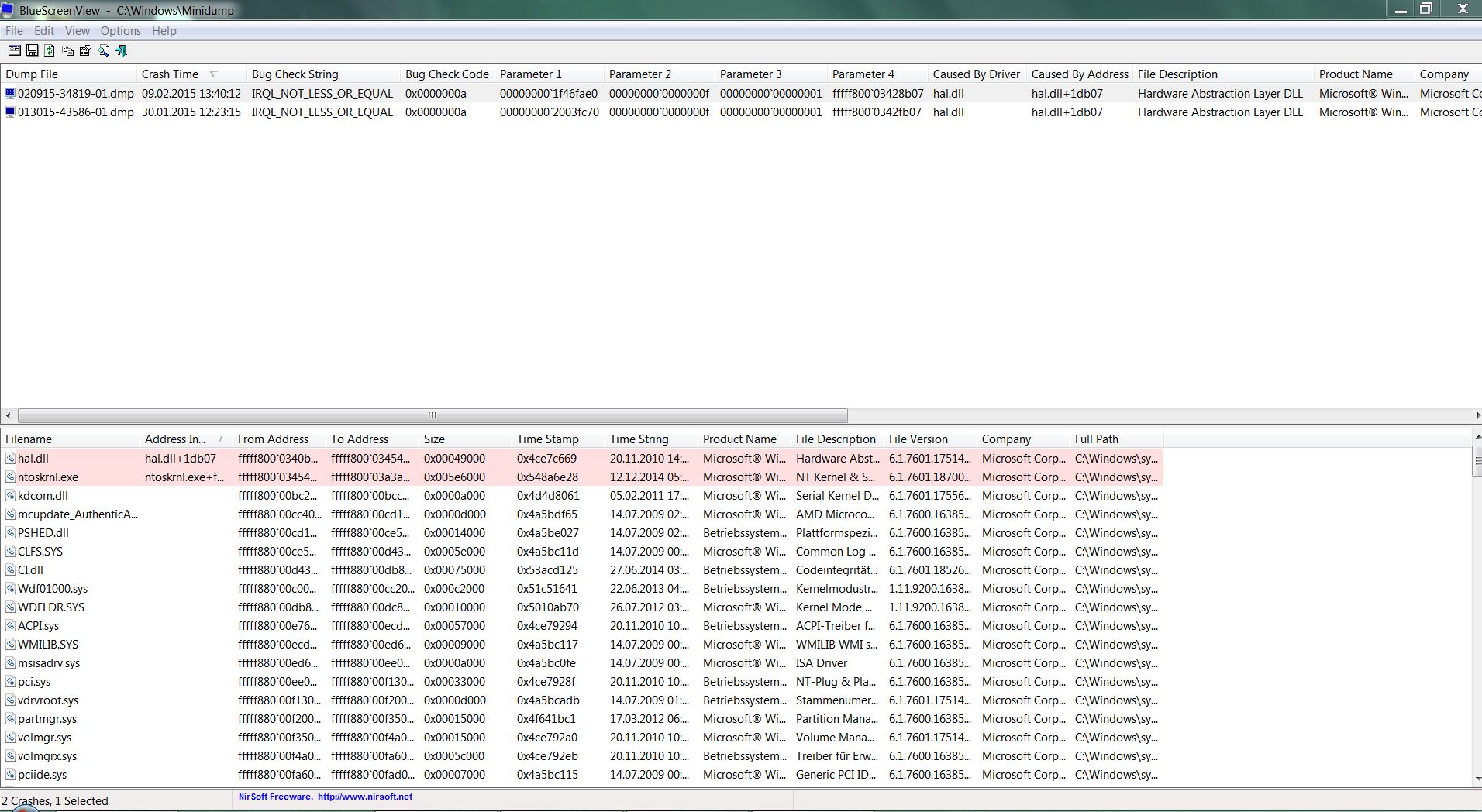Click the upper pane horizontal scrollbar thumb

[433, 415]
